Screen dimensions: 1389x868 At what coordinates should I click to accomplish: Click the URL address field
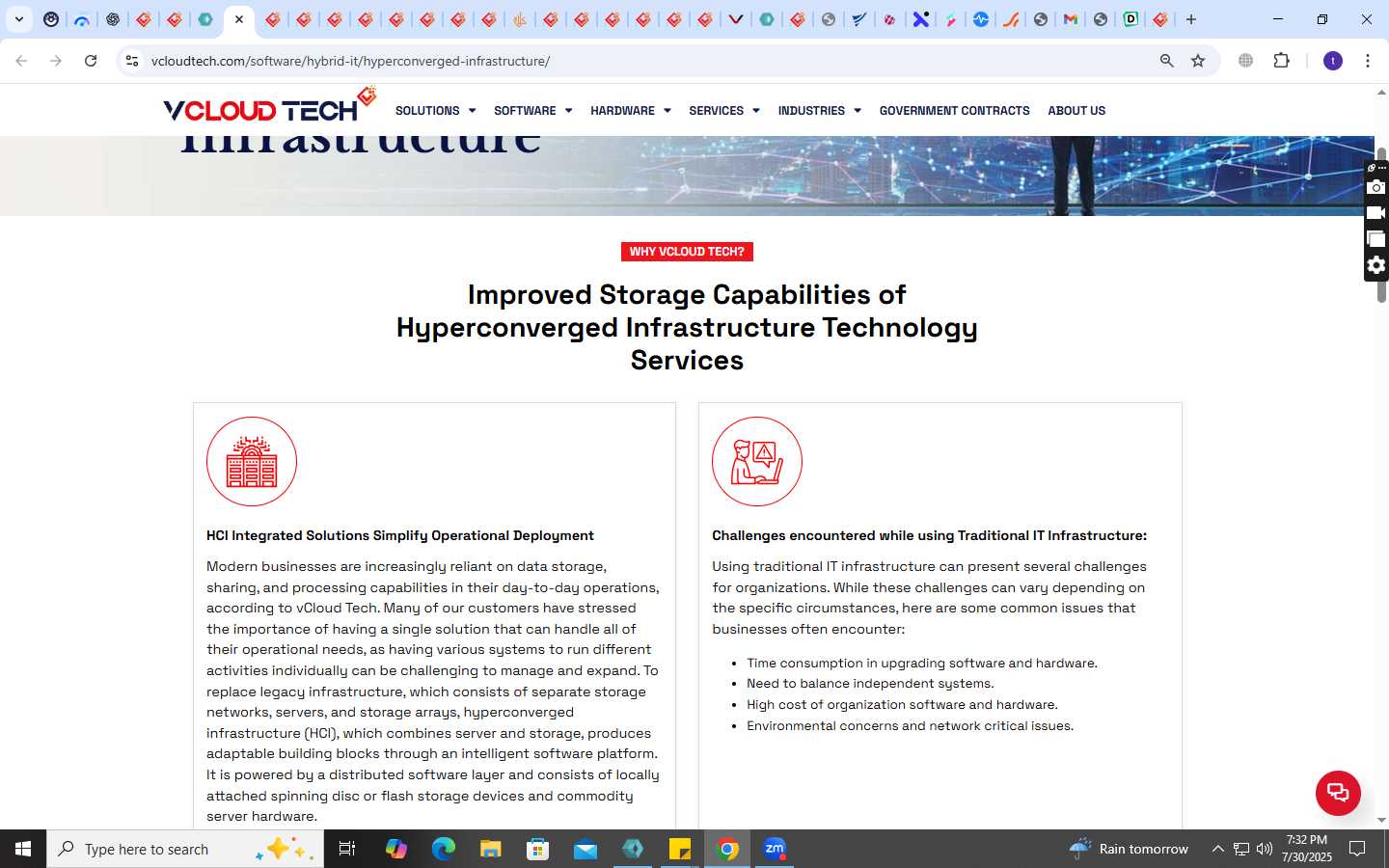click(646, 61)
